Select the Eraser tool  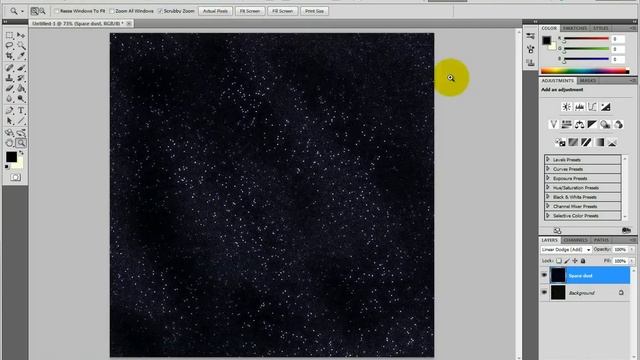point(9,88)
